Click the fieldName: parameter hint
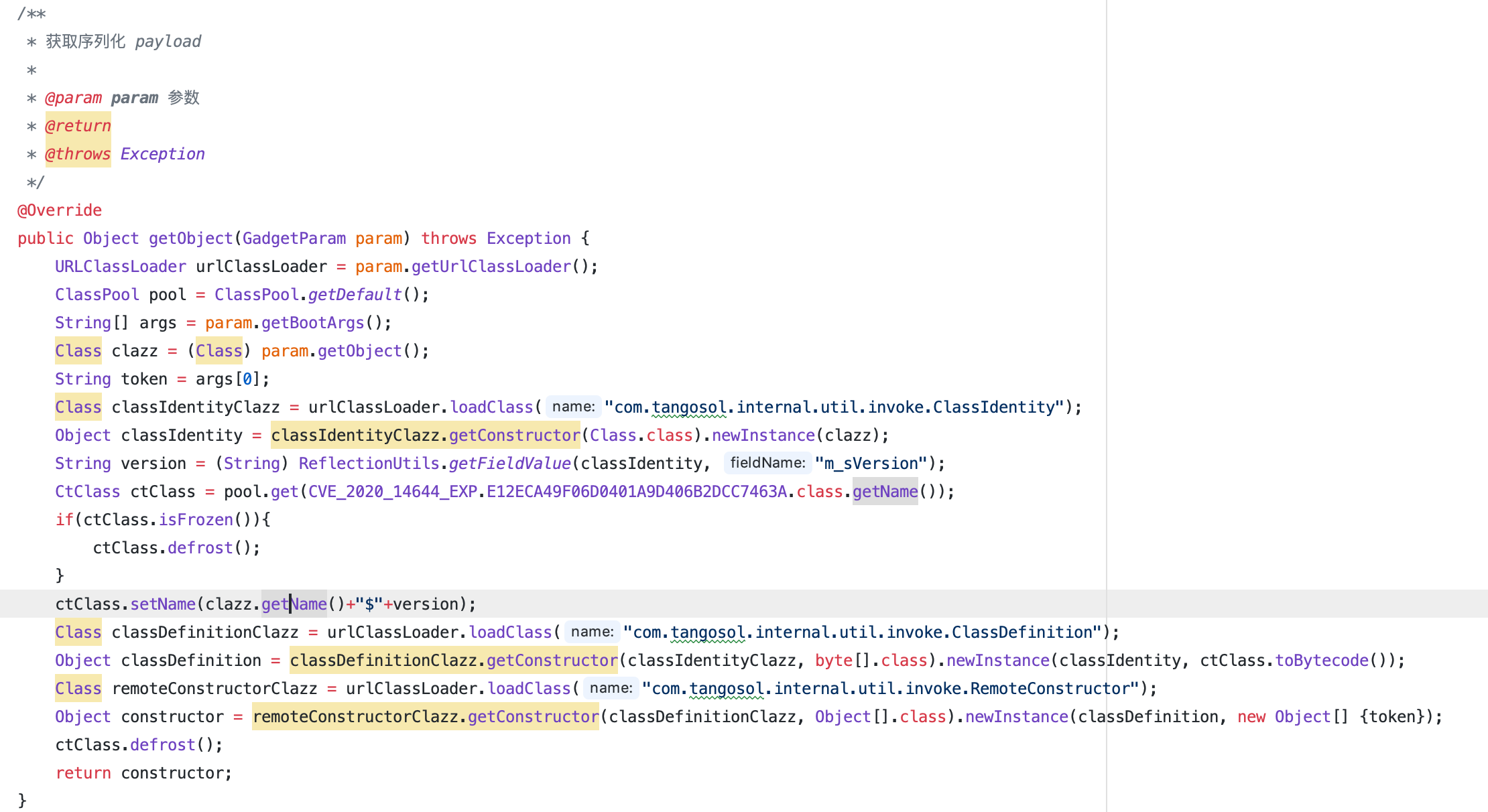Screen dimensions: 1488x812 click(767, 463)
